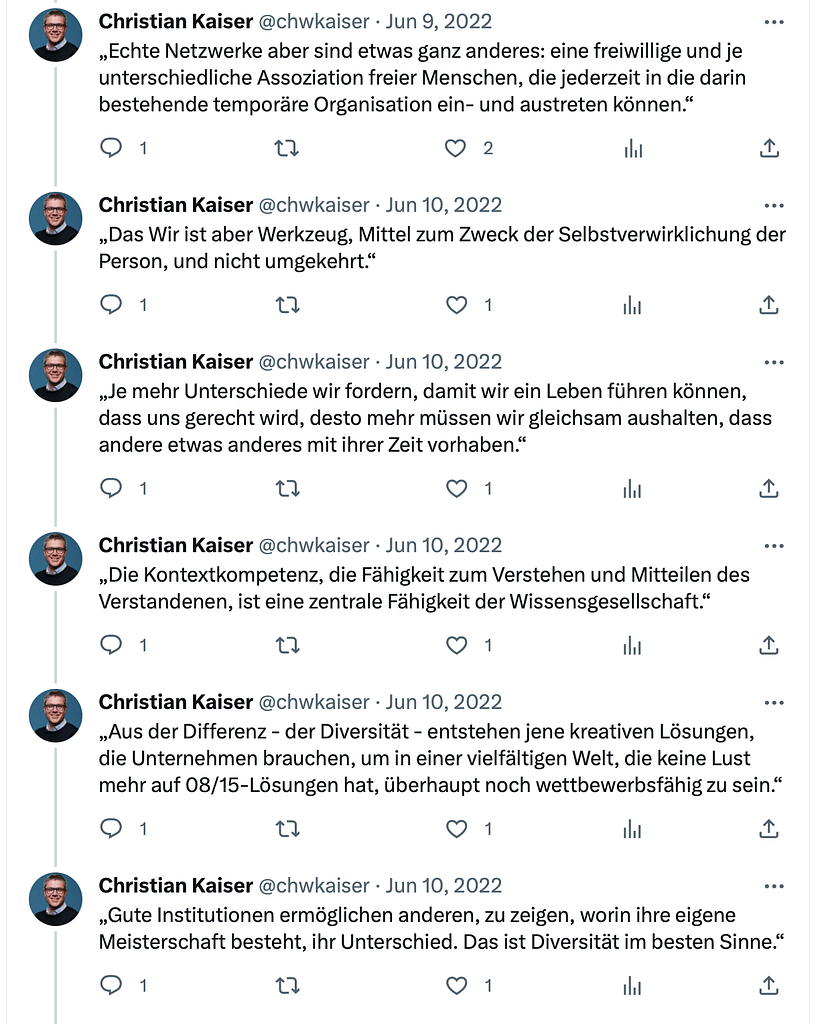Screen dimensions: 820x1024
Task: Click @chwkaiser handle on 'Kontextkompetenz' tweet
Action: click(314, 545)
